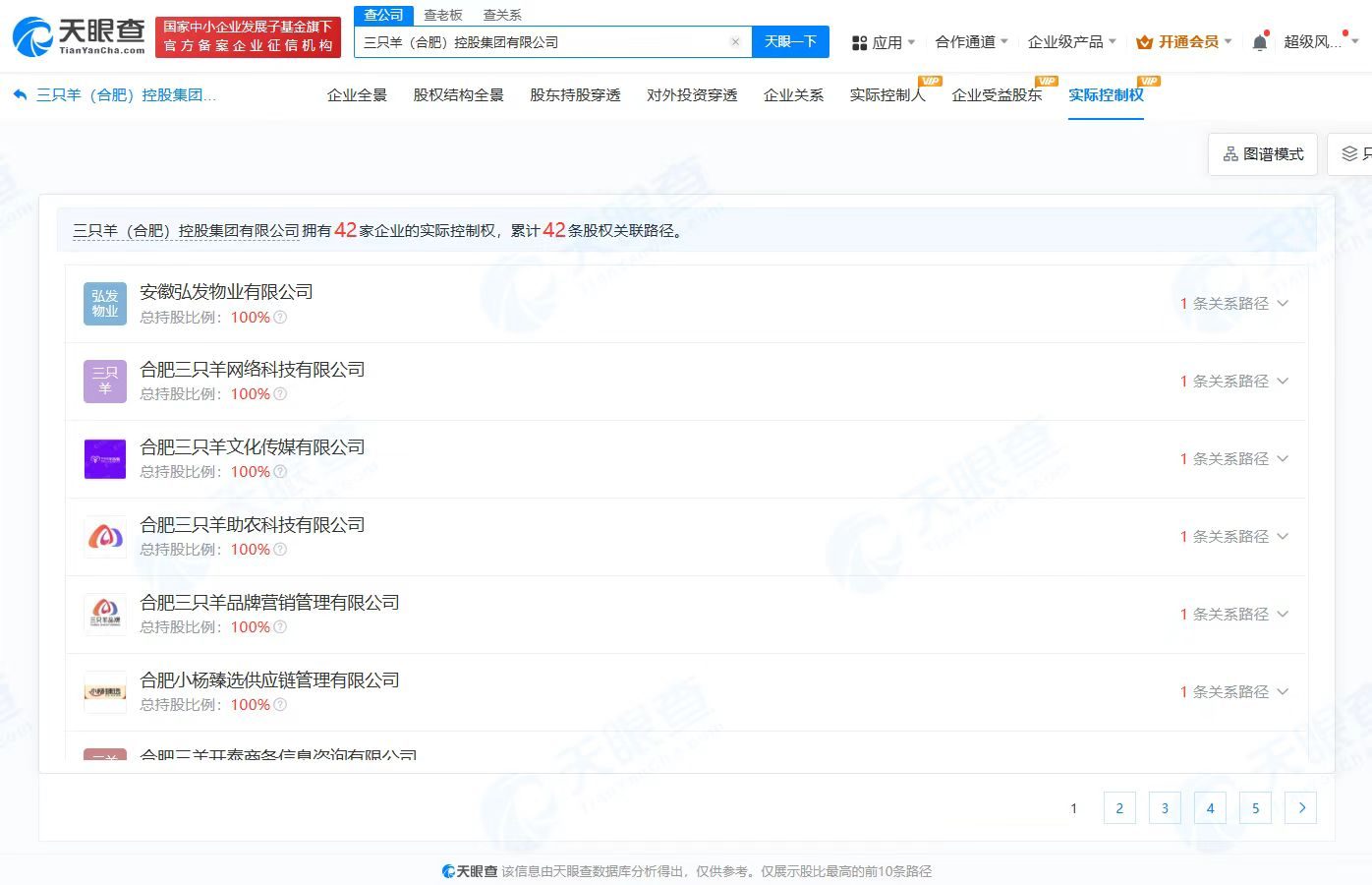点击100%持股比例旁的问号提示图标
The image size is (1372, 885).
click(x=280, y=317)
